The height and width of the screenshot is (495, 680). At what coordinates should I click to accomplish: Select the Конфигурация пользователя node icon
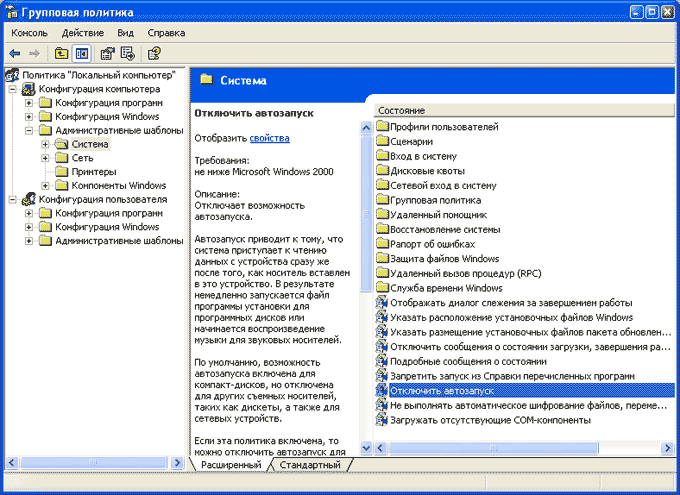[x=28, y=199]
